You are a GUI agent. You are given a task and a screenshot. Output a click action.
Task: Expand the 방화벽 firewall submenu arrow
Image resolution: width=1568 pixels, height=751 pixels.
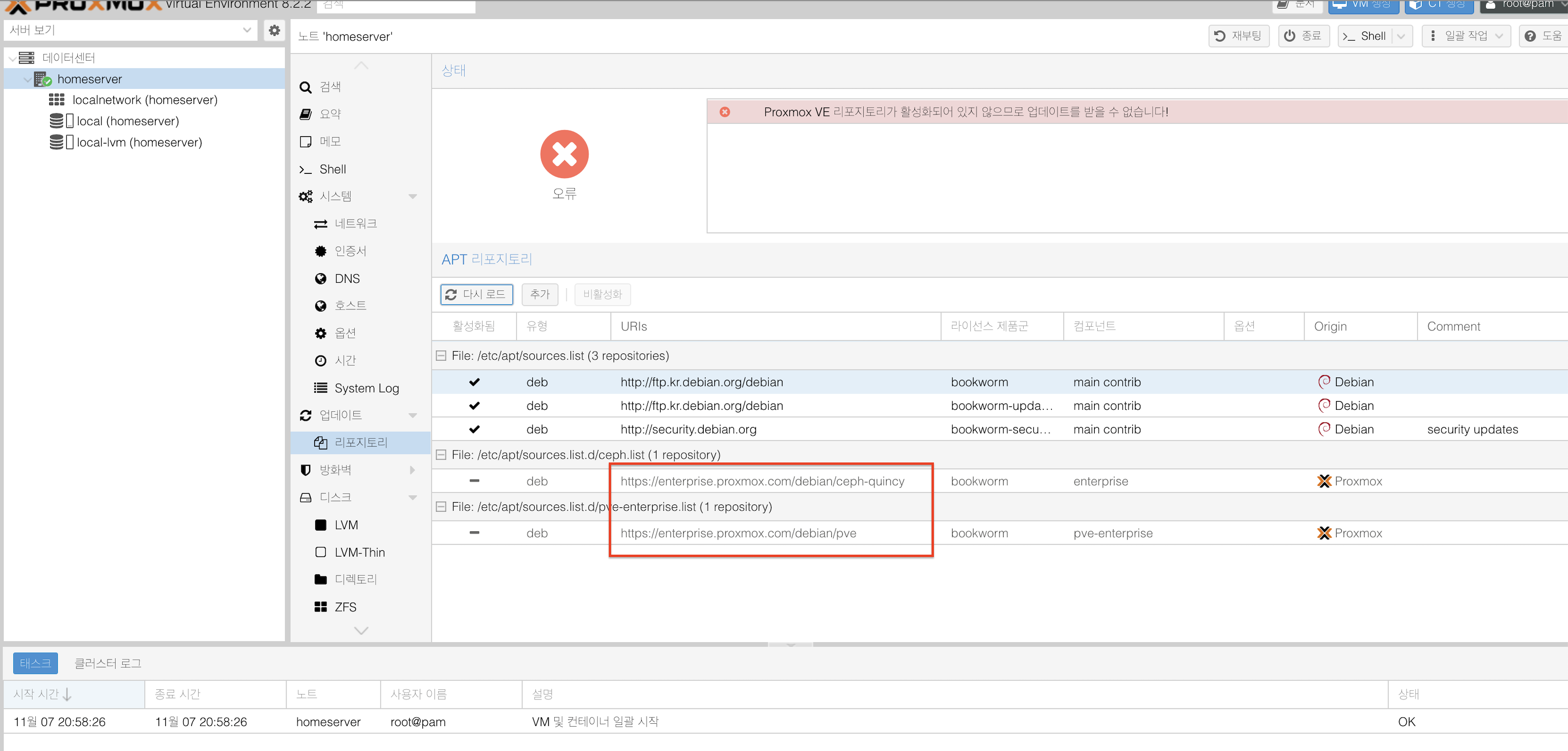click(x=413, y=470)
